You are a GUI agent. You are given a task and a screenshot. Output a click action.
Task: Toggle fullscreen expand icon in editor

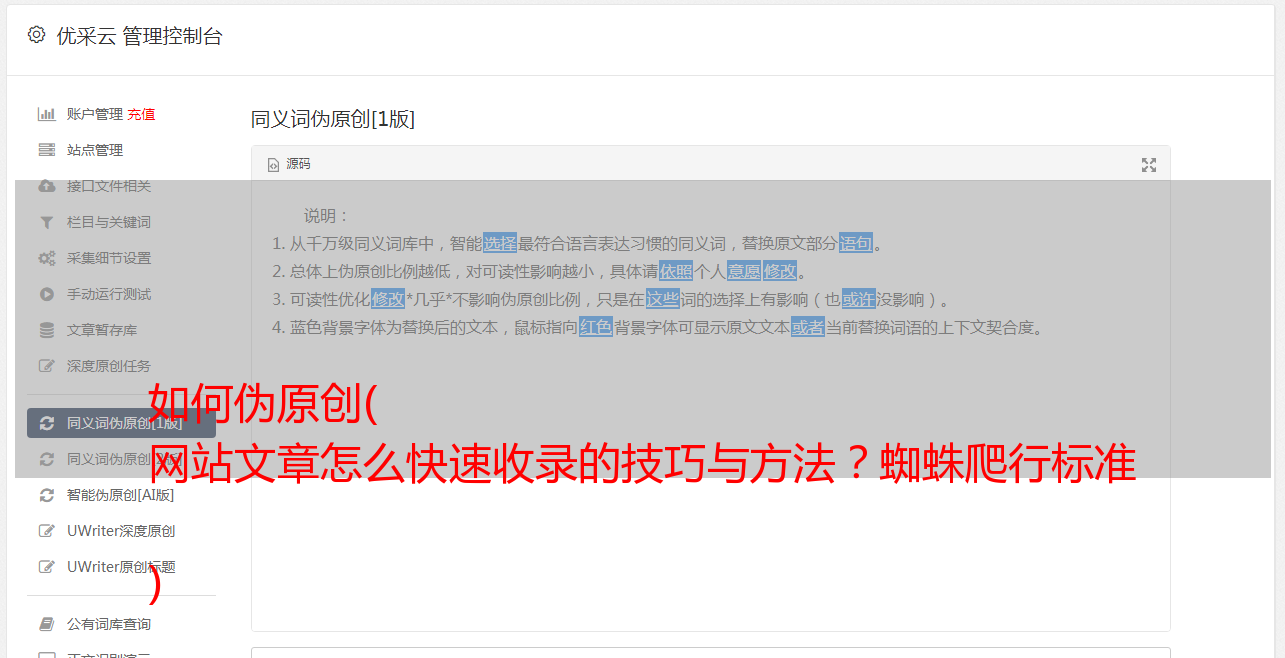[1149, 165]
